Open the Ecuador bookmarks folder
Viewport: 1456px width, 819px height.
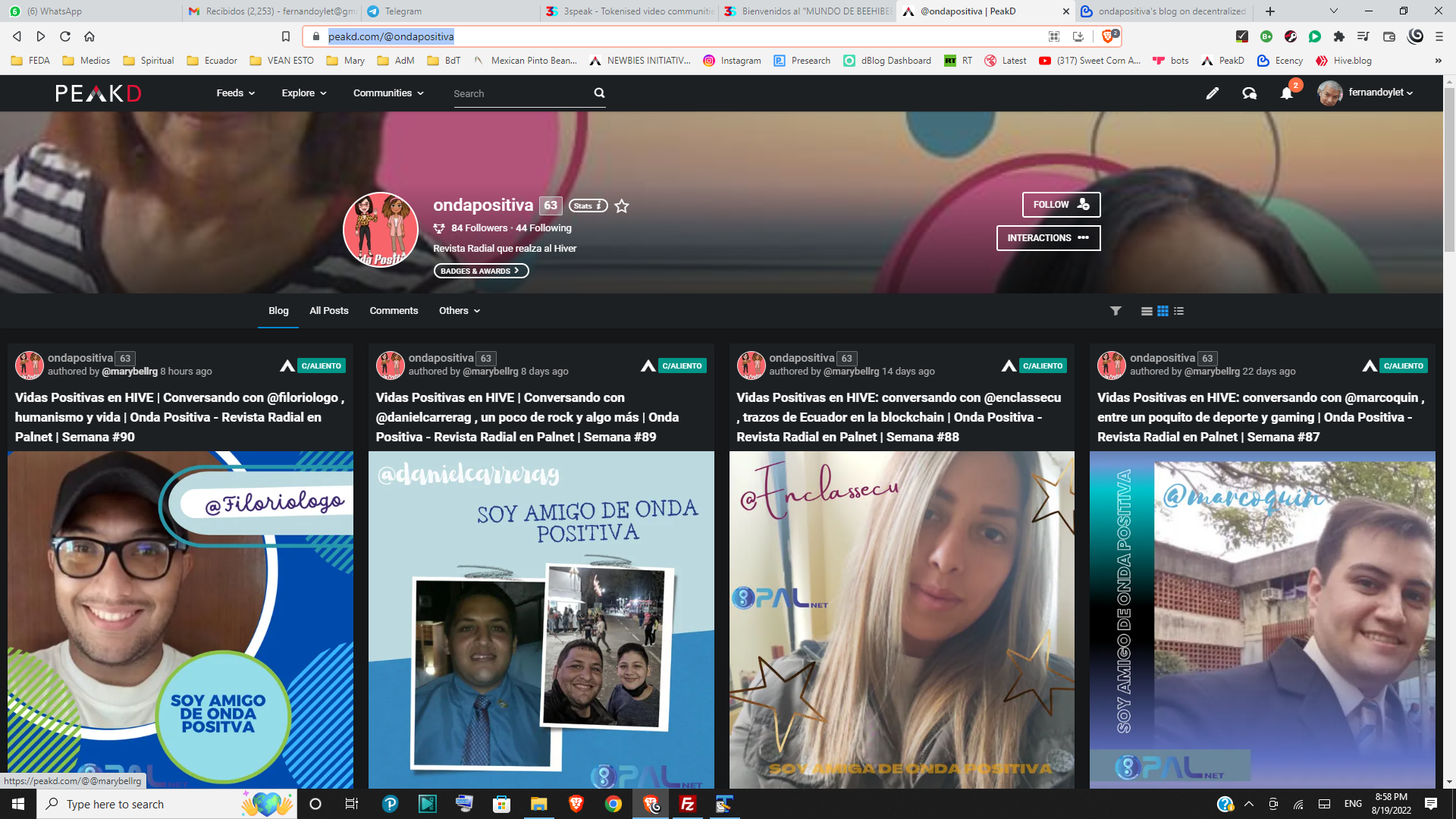click(x=212, y=61)
